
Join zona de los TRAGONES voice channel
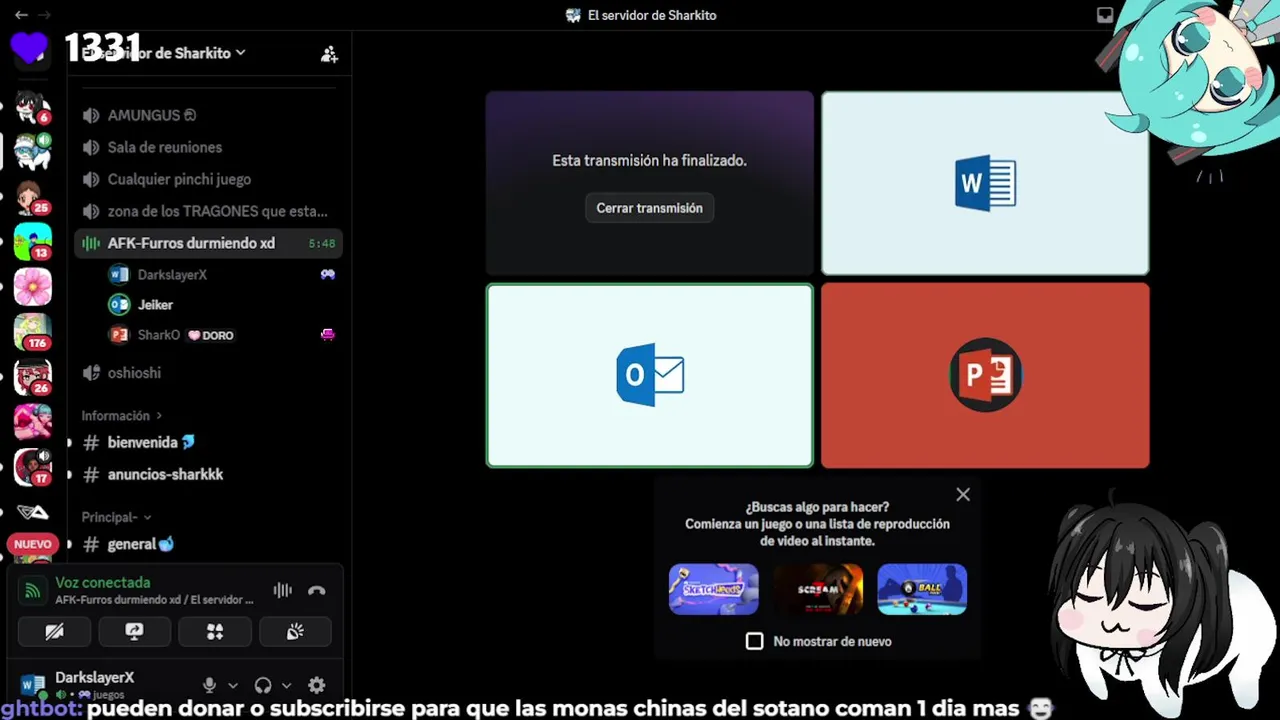[207, 211]
